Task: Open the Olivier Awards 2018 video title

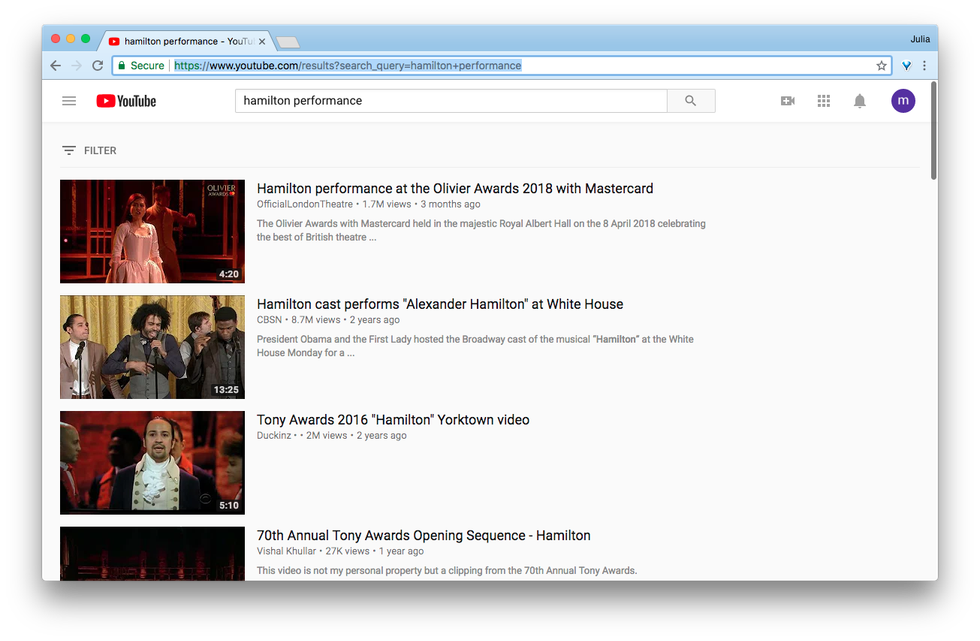Action: tap(455, 189)
